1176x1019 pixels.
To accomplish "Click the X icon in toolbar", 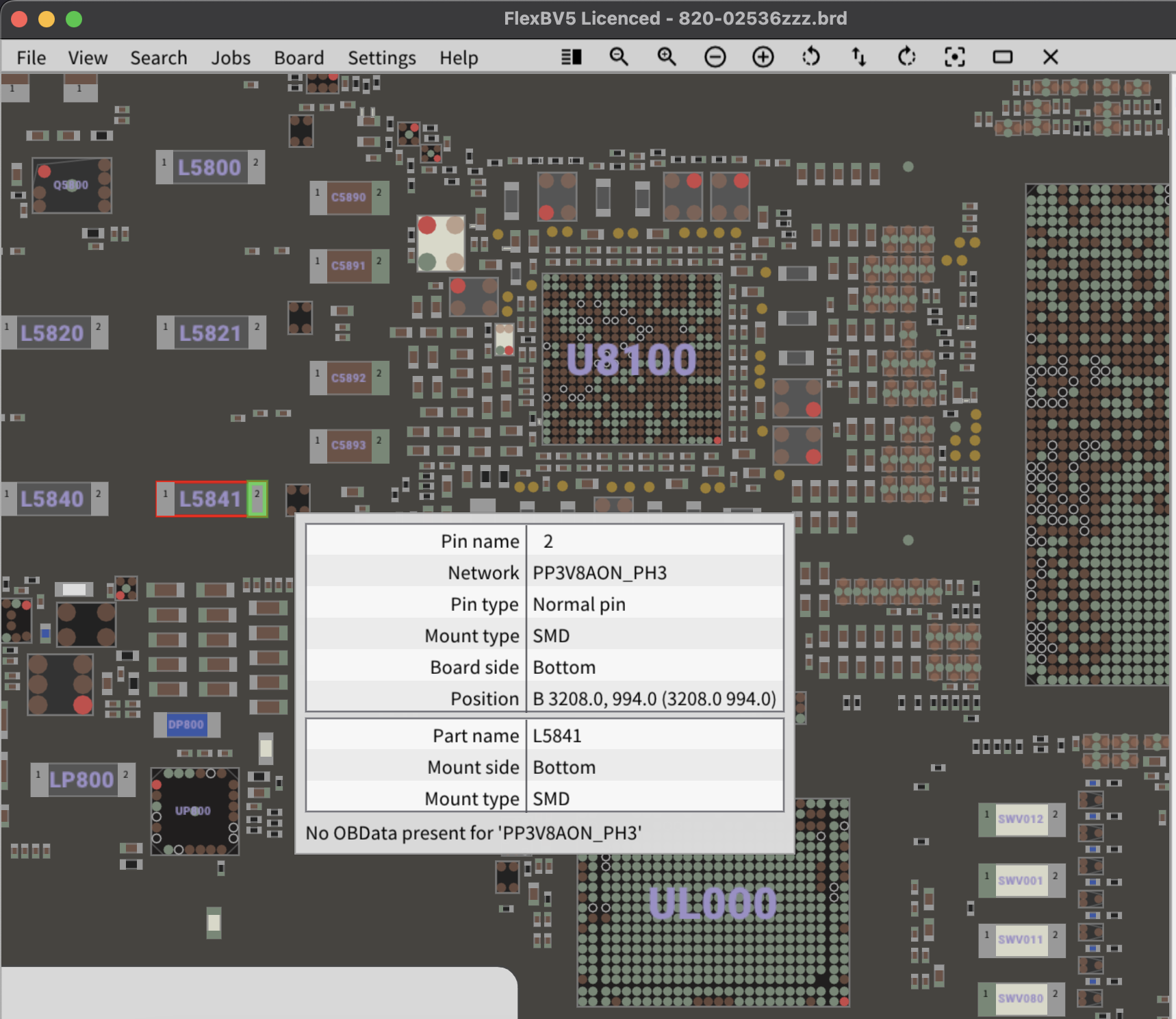I will click(1050, 57).
